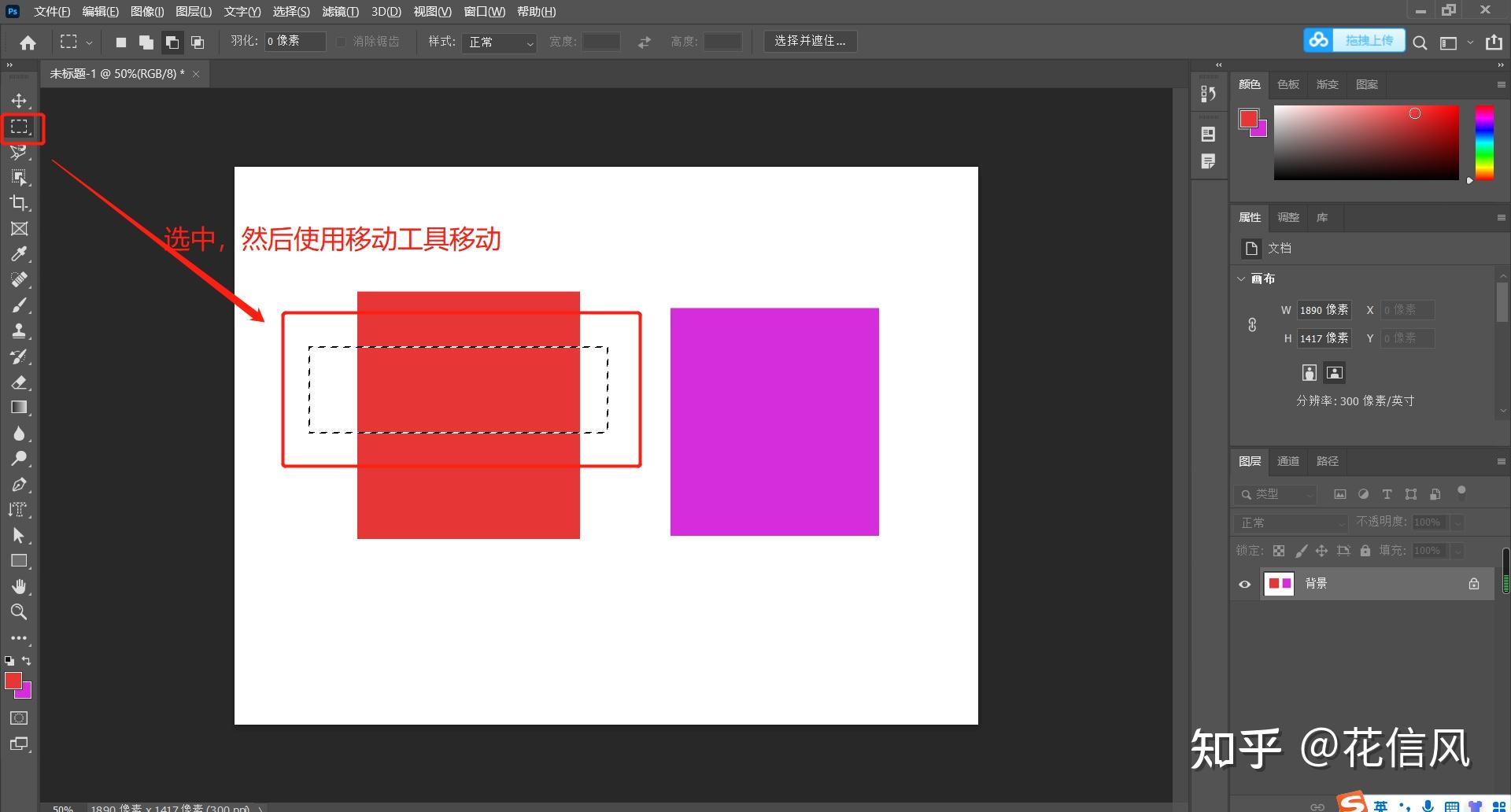This screenshot has height=812, width=1511.
Task: Open the 图像(I) menu
Action: point(147,12)
